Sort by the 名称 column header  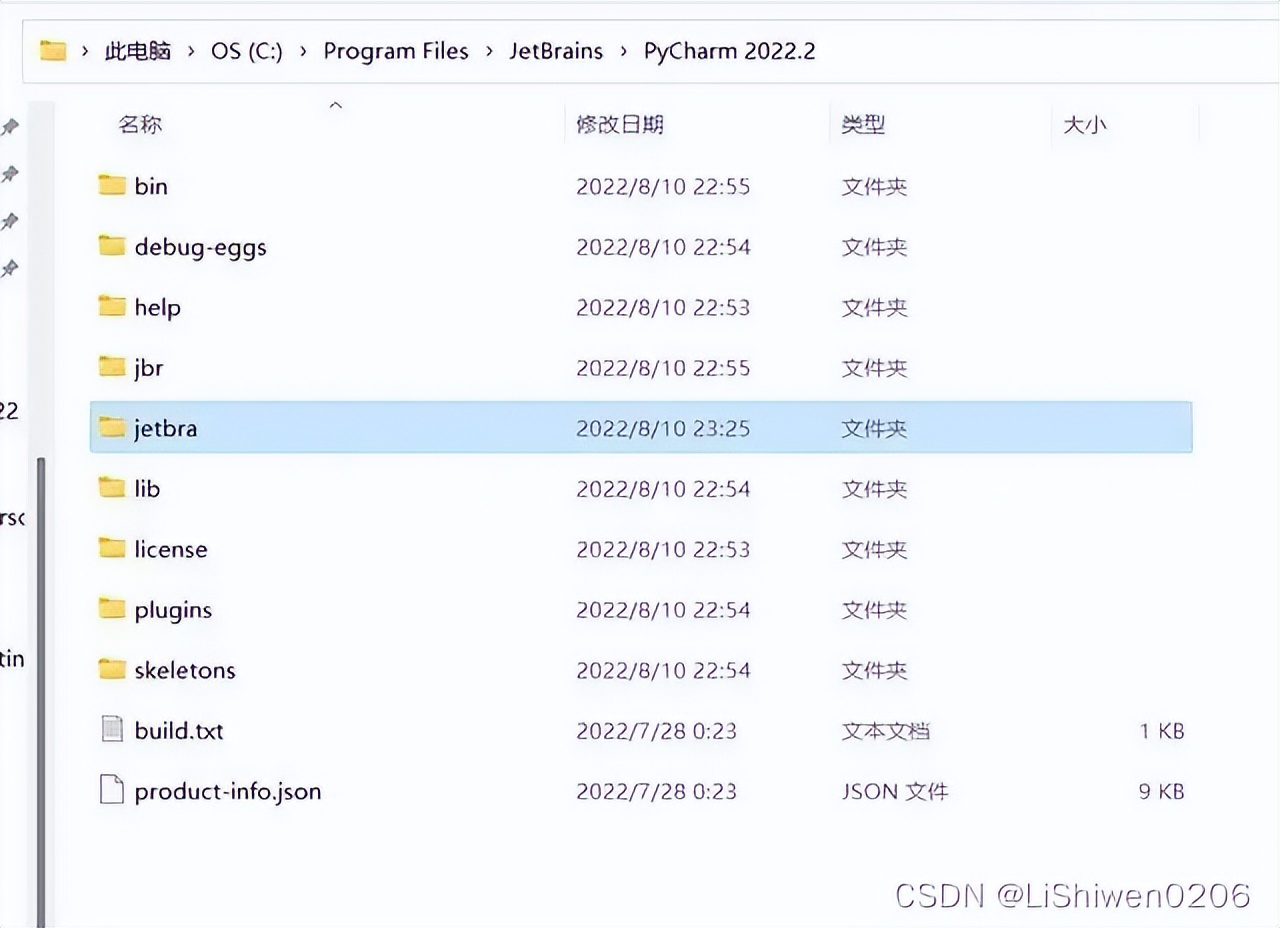click(x=140, y=125)
